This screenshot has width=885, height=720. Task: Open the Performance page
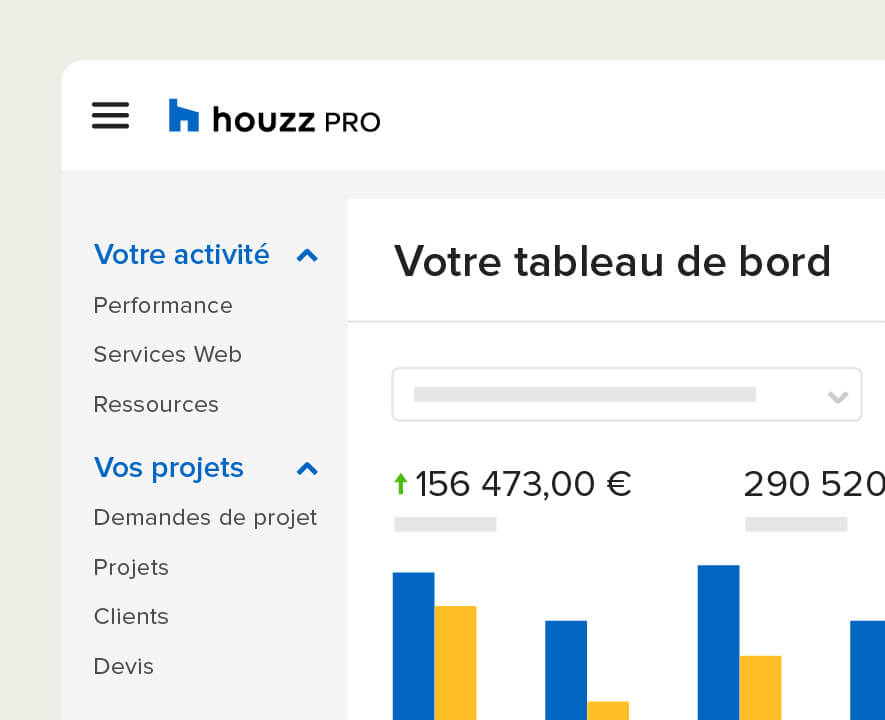coord(163,305)
